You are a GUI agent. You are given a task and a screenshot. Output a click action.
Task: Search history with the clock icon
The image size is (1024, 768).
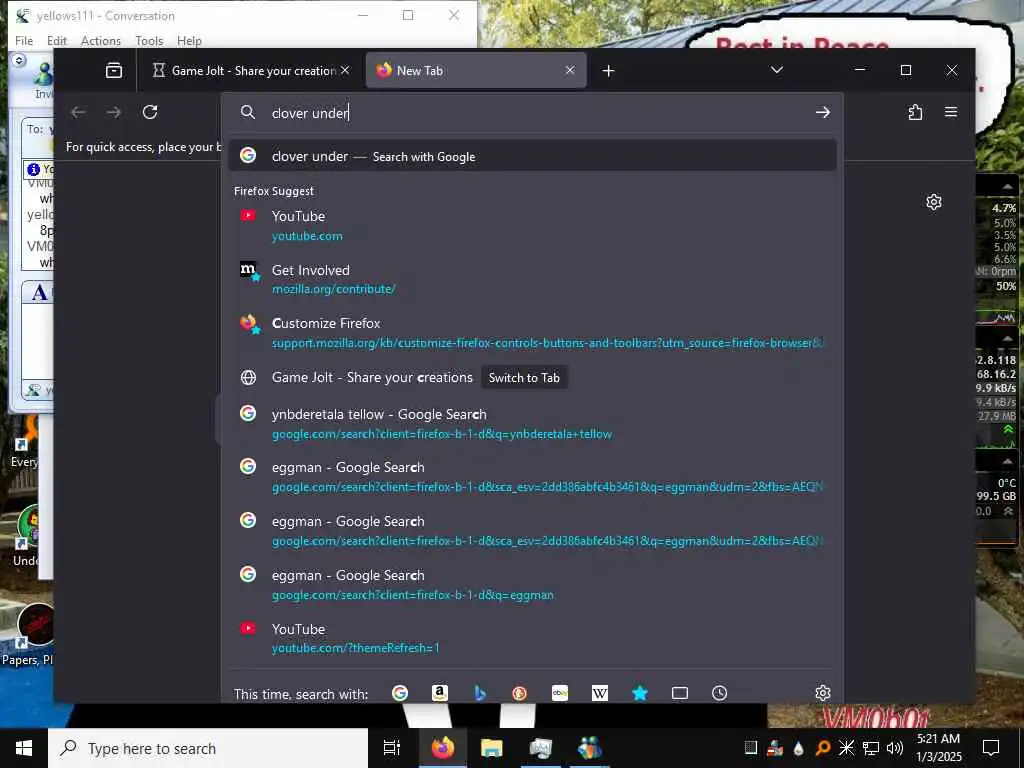tap(720, 693)
